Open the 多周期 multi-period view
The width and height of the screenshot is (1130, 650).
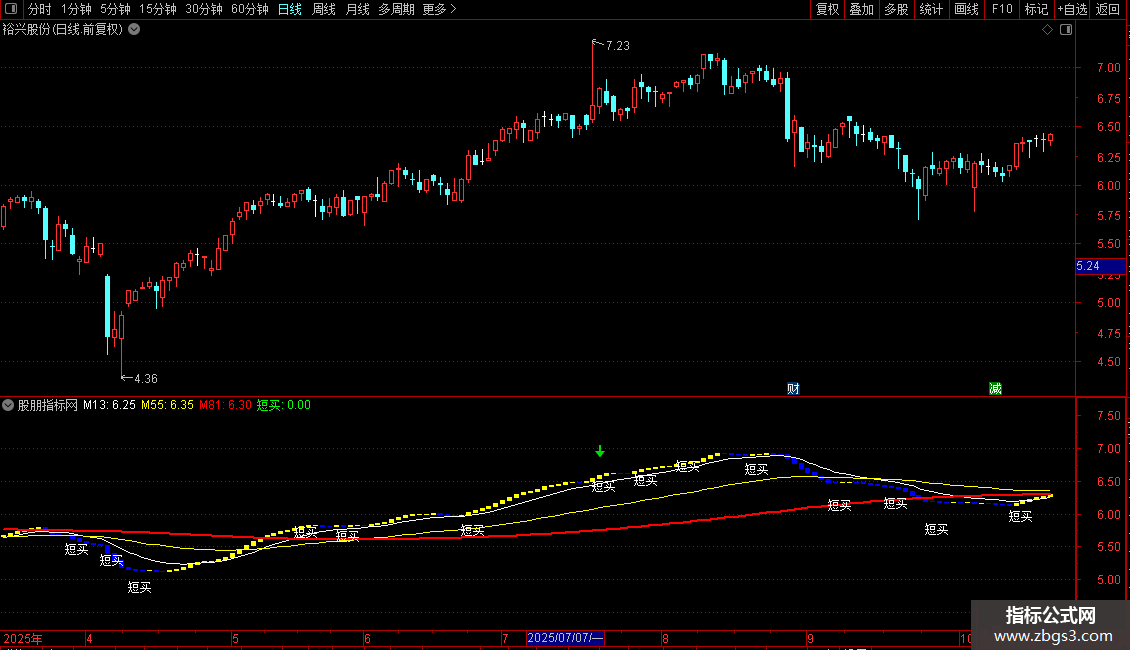(396, 9)
